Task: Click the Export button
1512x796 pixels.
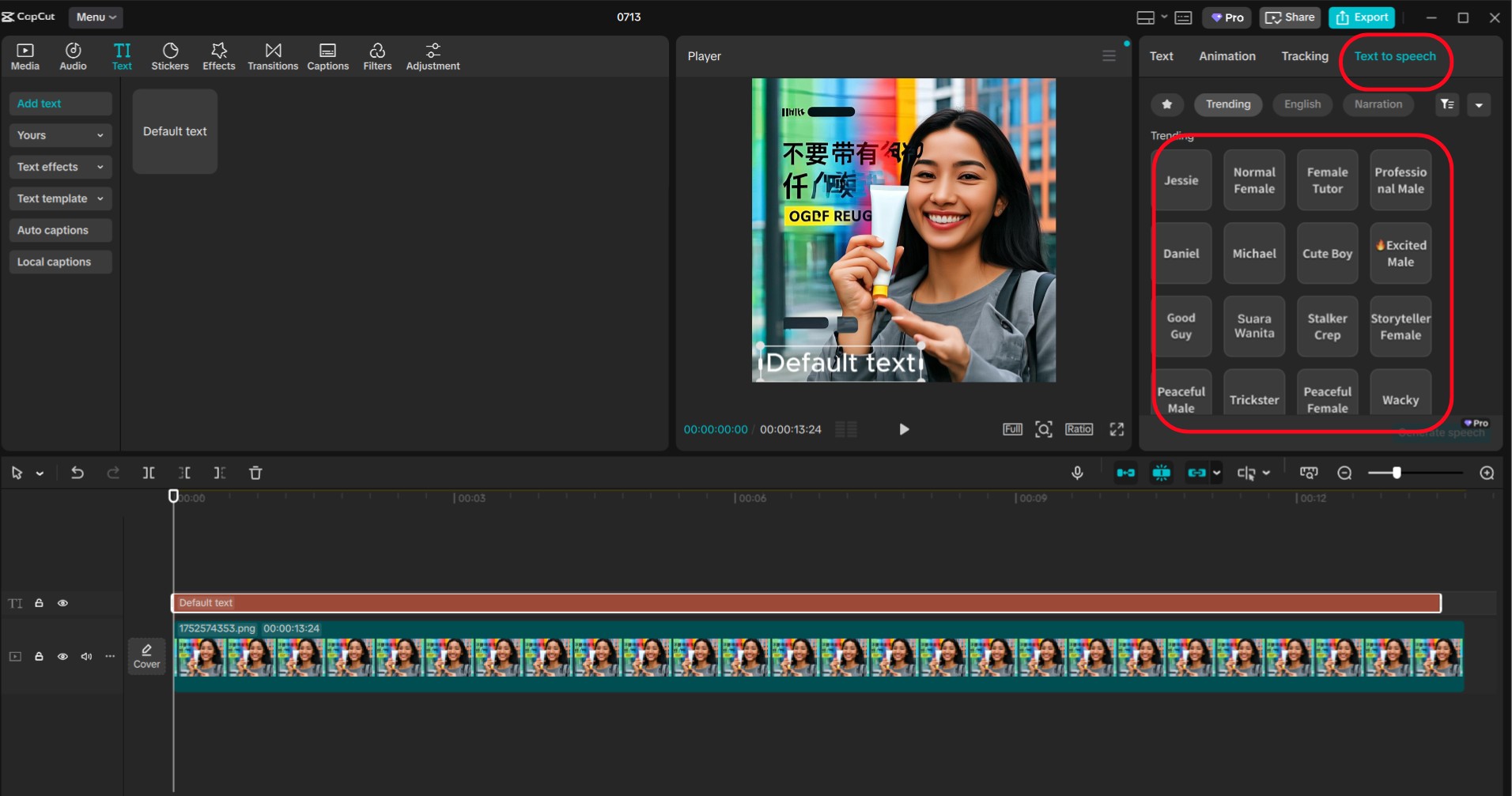Action: click(x=1362, y=17)
